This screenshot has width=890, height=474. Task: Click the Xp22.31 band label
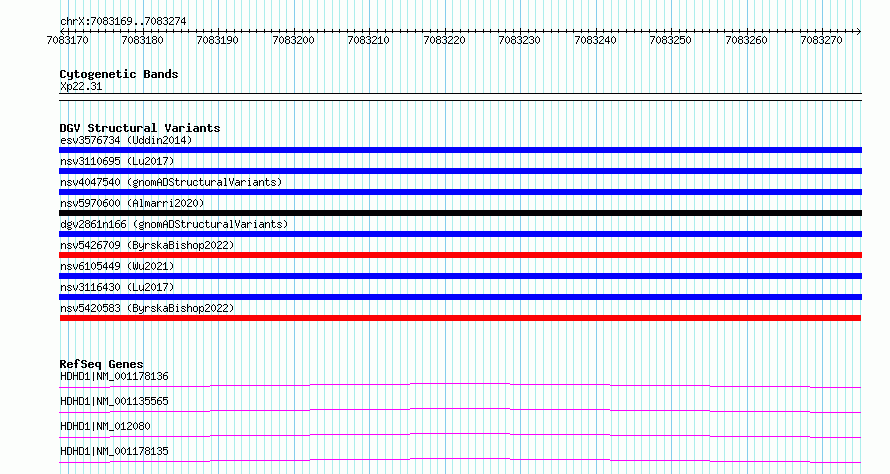81,86
